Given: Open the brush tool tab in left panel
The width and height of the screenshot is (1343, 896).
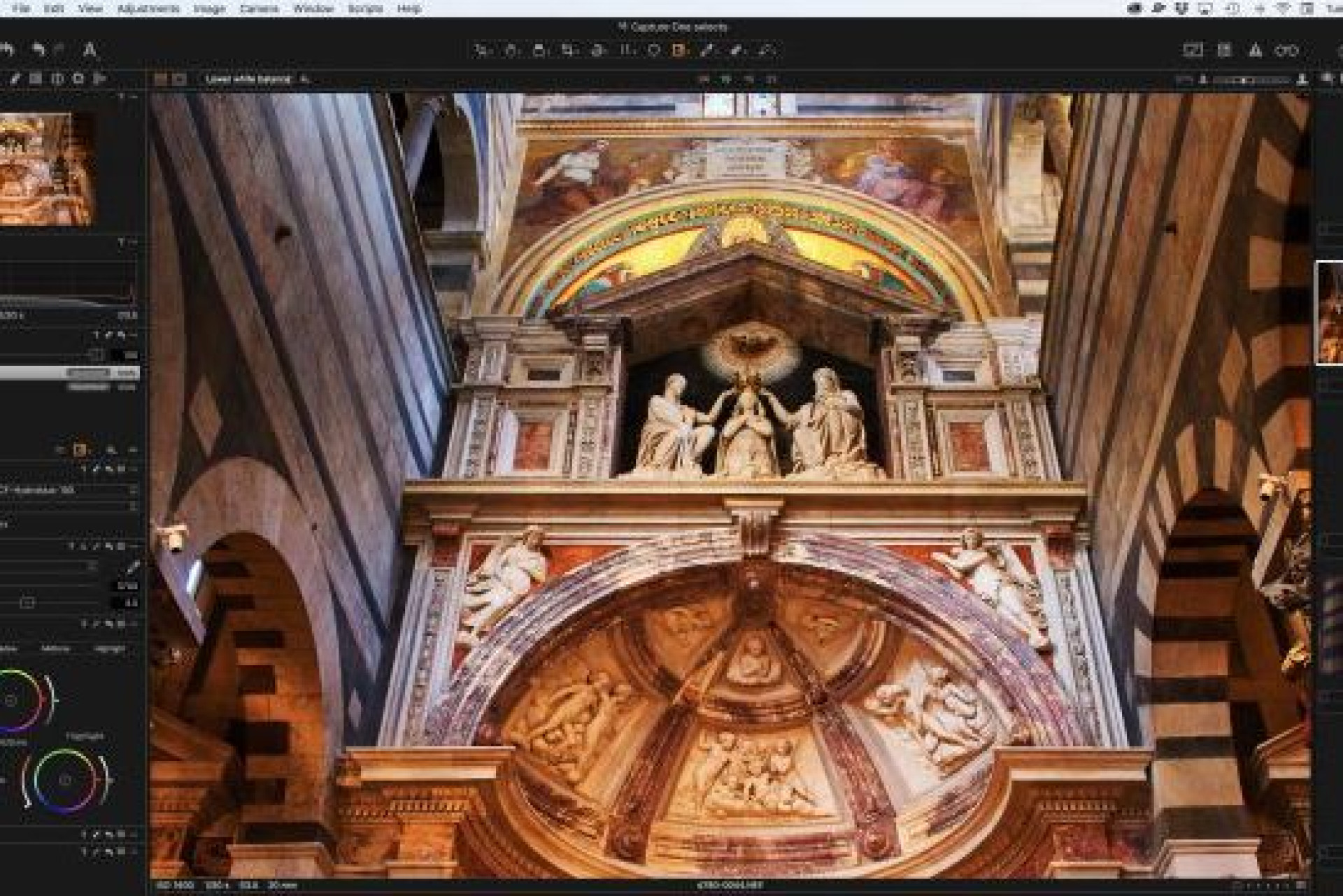Looking at the screenshot, I should click(x=15, y=78).
